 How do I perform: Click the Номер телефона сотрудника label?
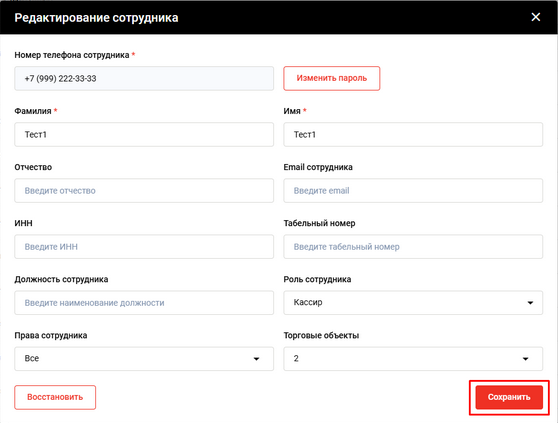[72, 55]
